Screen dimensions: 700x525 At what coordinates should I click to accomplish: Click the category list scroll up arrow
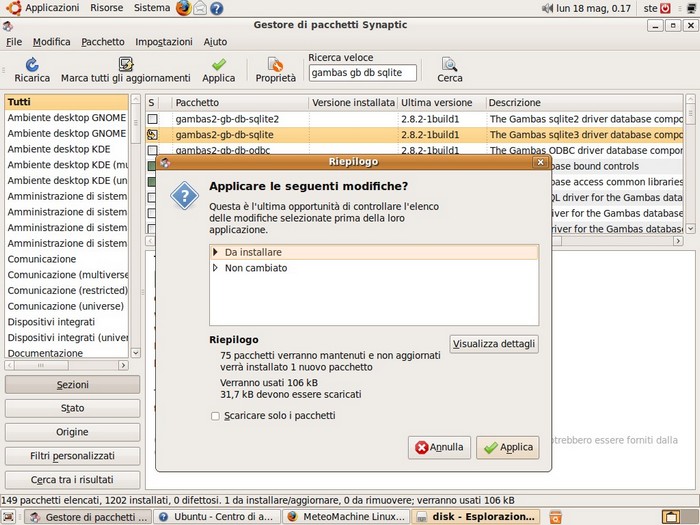click(x=136, y=99)
